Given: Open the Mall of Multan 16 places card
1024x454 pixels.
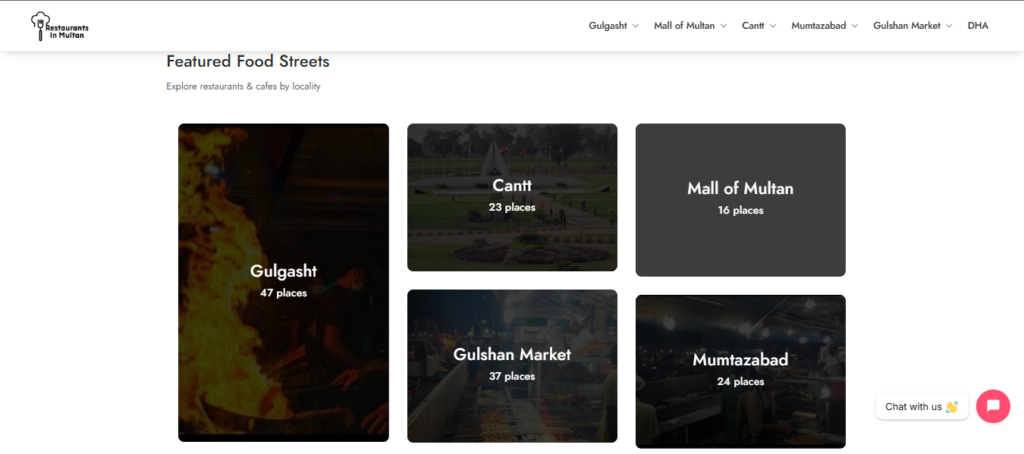Looking at the screenshot, I should pyautogui.click(x=740, y=200).
